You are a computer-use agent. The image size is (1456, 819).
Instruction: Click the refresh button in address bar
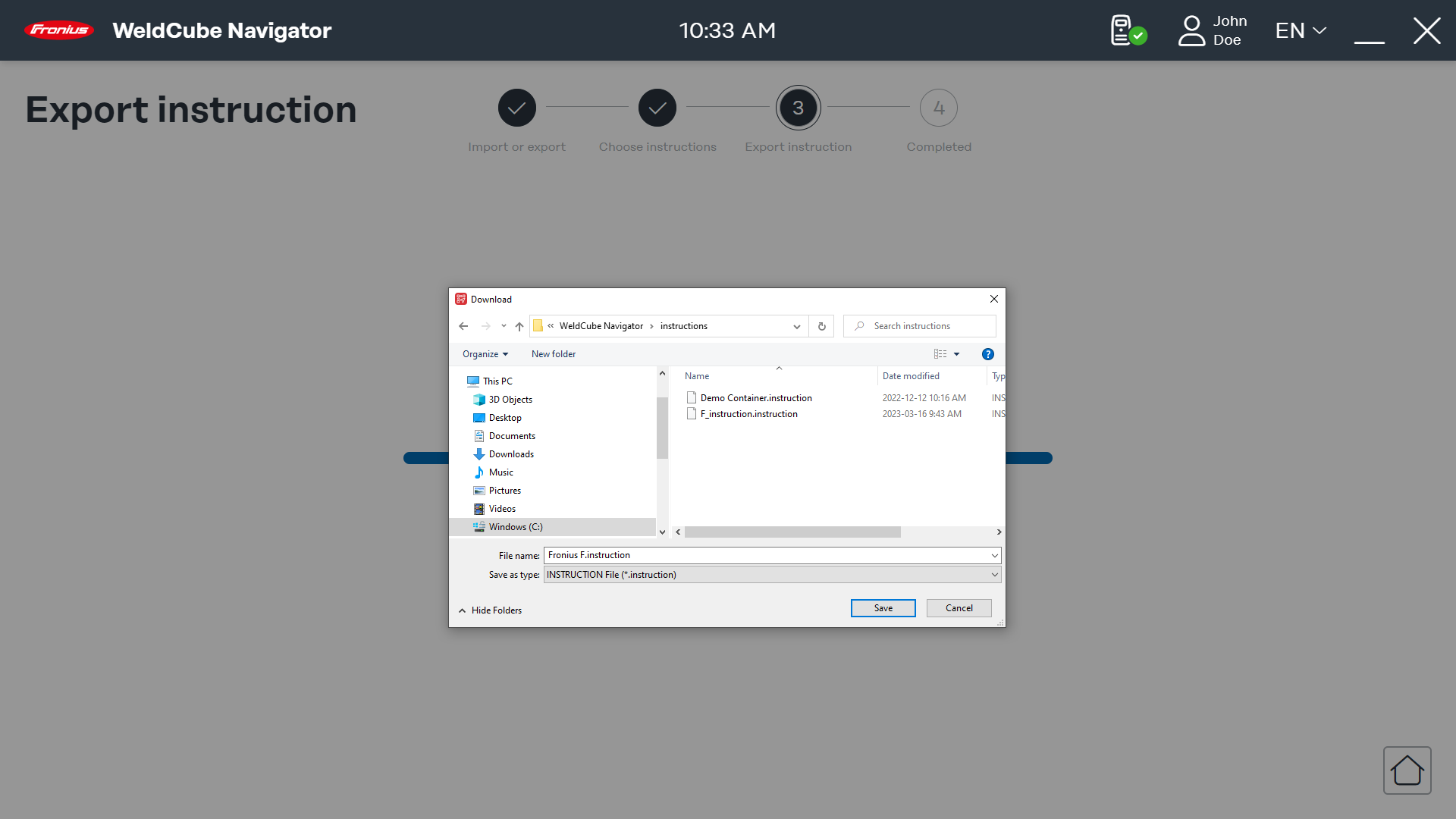pos(821,326)
